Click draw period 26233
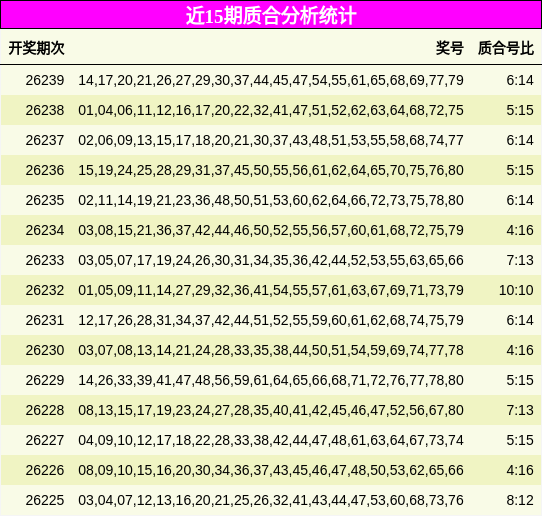This screenshot has width=542, height=516. (45, 260)
